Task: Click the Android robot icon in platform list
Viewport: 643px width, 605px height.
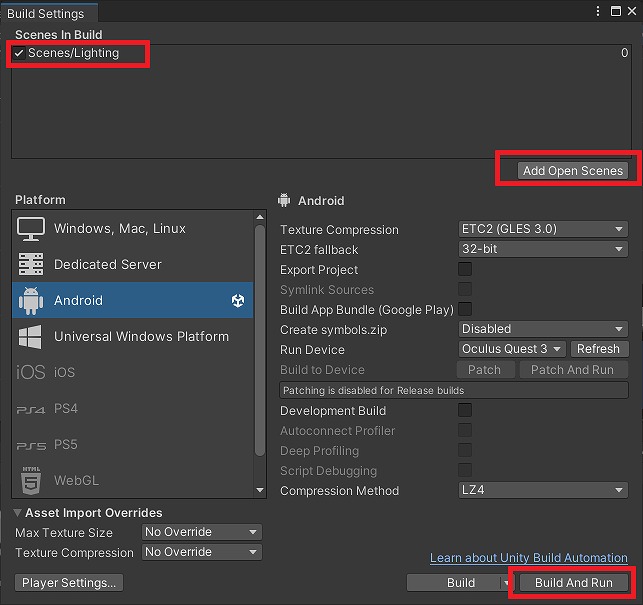Action: pos(31,301)
